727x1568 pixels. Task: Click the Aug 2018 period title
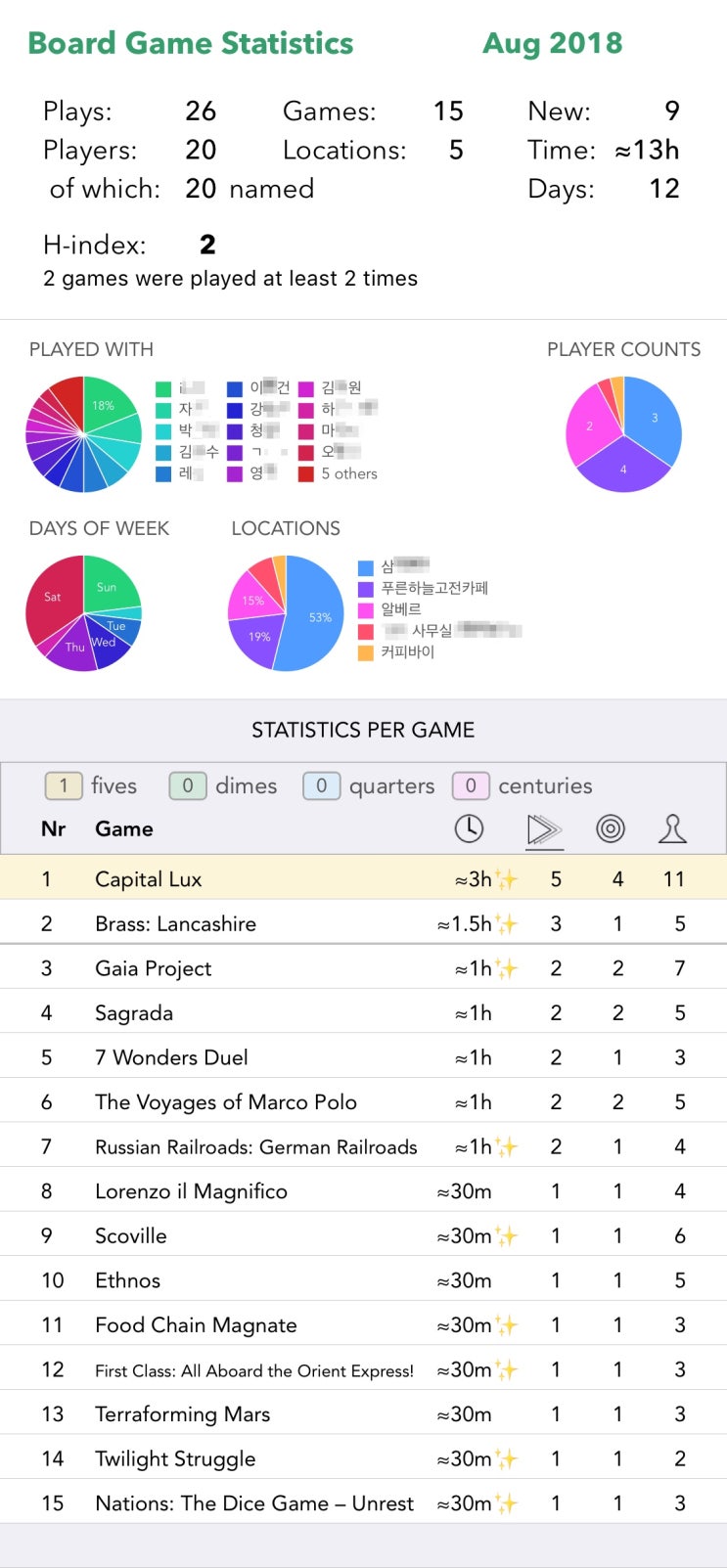[553, 43]
